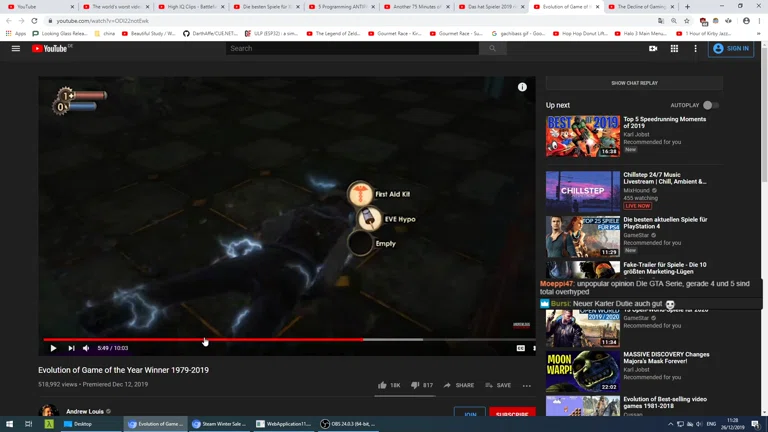Open 'MASSIVE DISCOVERY Changes Majora's Mask' video title
The image size is (768, 432).
click(666, 358)
